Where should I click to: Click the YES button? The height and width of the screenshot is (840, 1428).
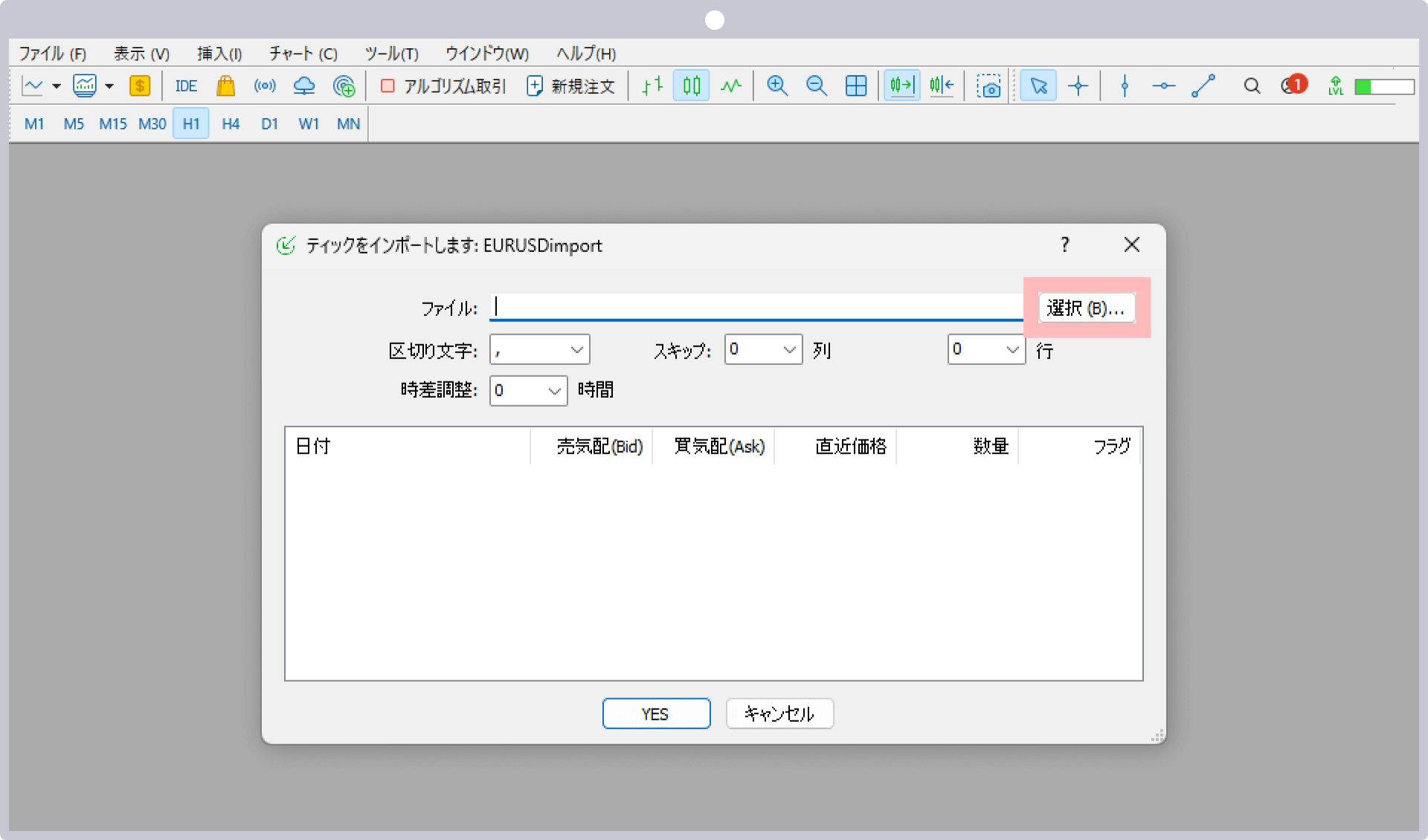tap(656, 714)
